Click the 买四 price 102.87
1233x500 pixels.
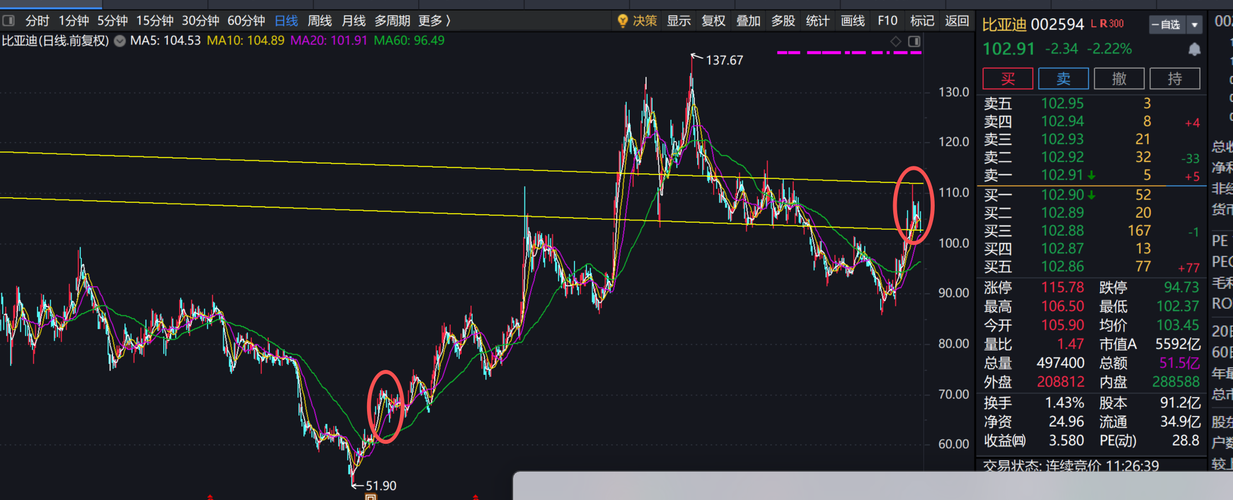(x=1062, y=248)
